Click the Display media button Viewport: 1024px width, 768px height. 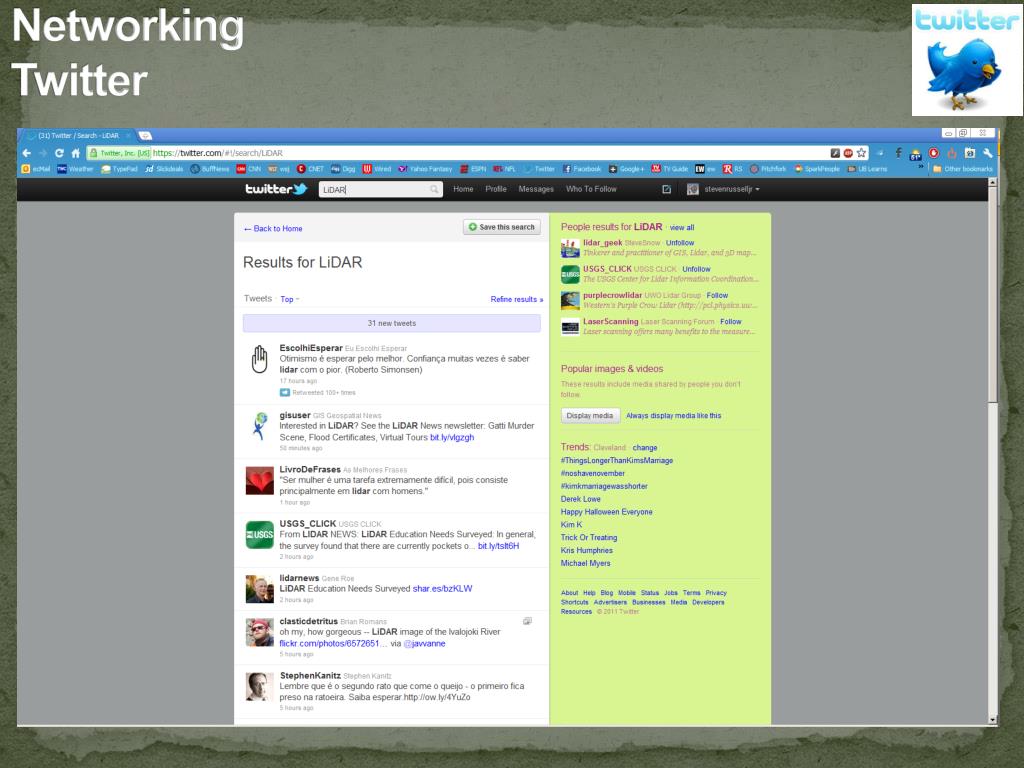(590, 415)
